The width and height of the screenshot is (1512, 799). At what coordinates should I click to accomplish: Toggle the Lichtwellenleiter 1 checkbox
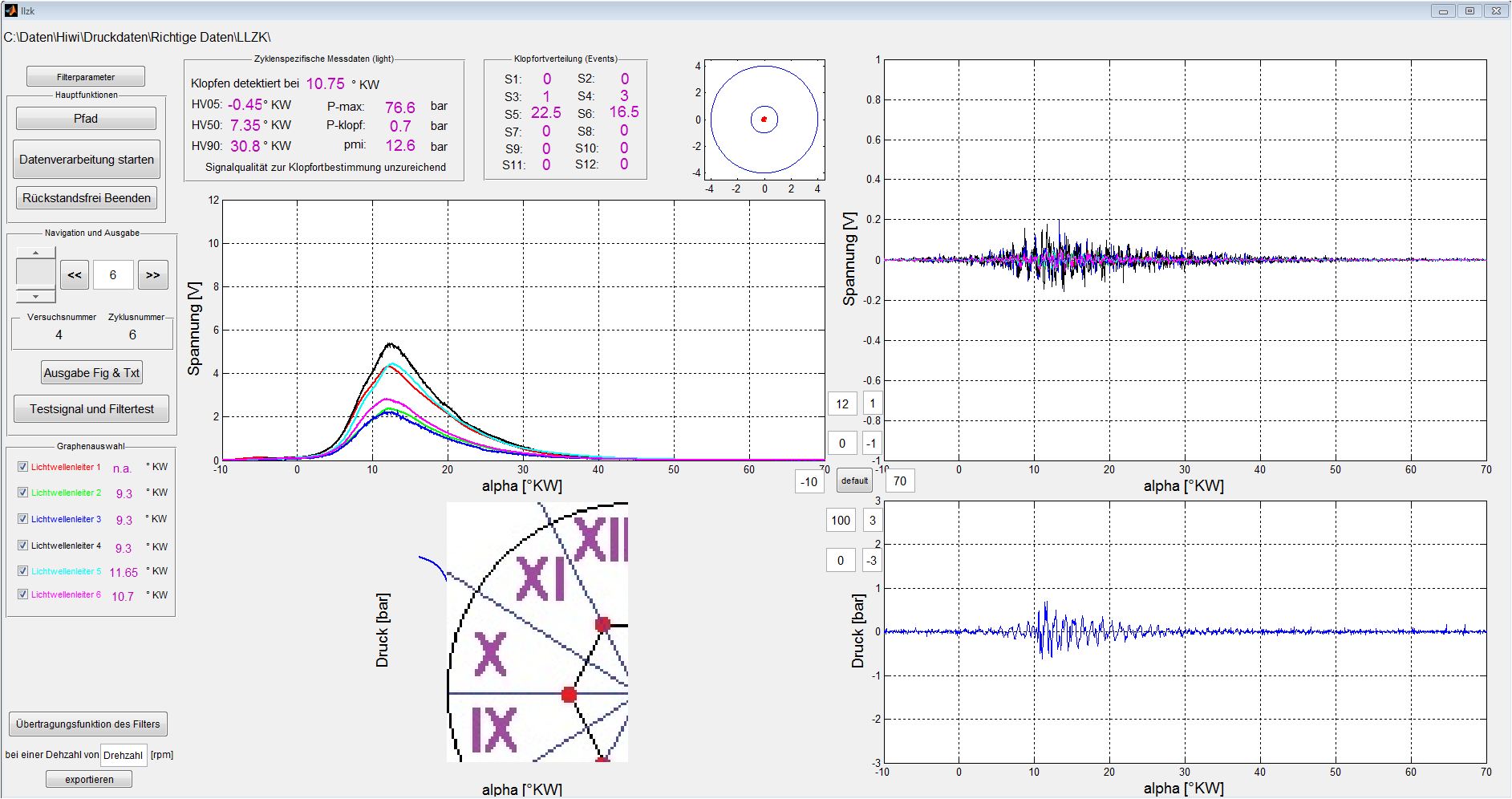(x=22, y=466)
